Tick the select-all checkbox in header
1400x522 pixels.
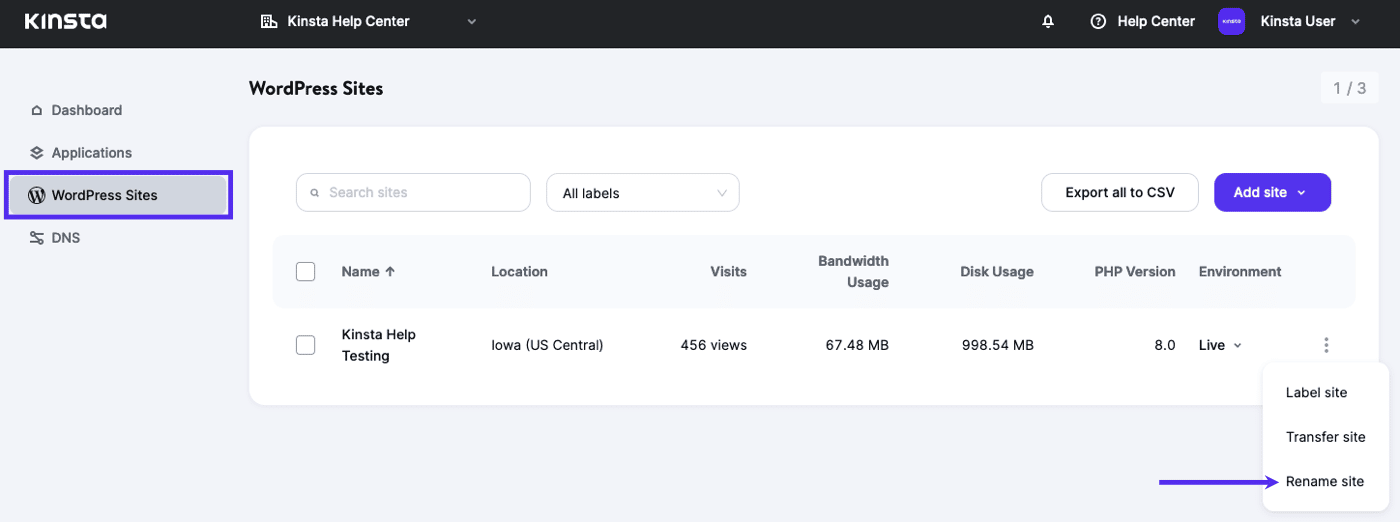pos(306,271)
